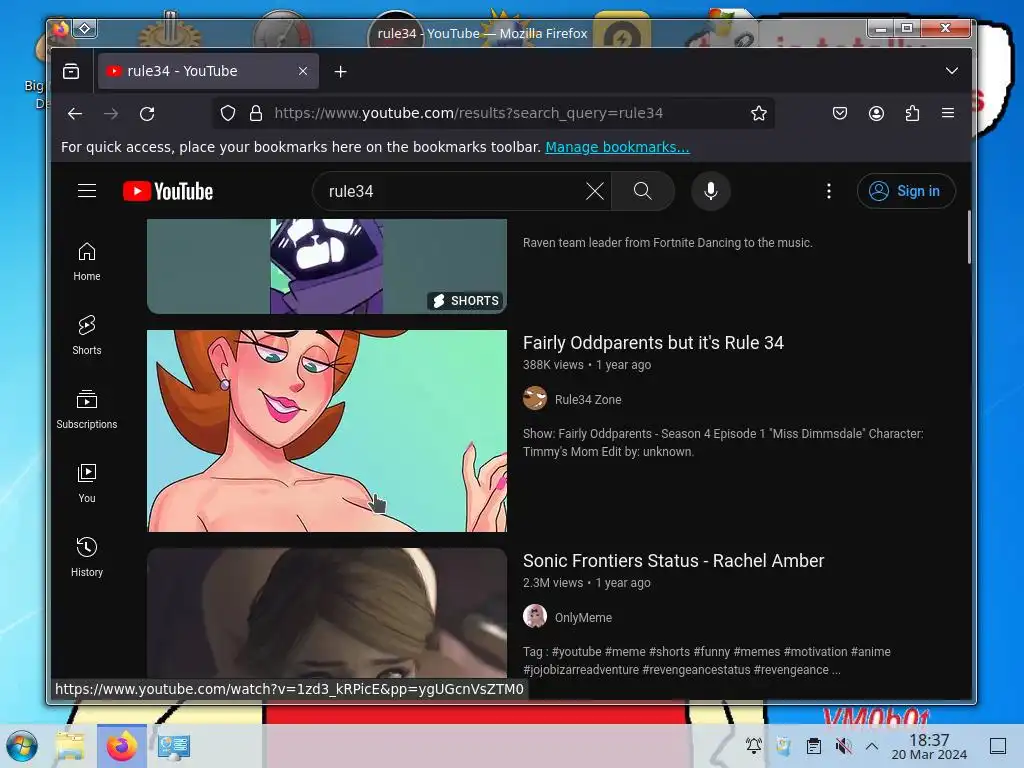This screenshot has height=768, width=1024.
Task: Click the URL address bar
Action: (496, 113)
